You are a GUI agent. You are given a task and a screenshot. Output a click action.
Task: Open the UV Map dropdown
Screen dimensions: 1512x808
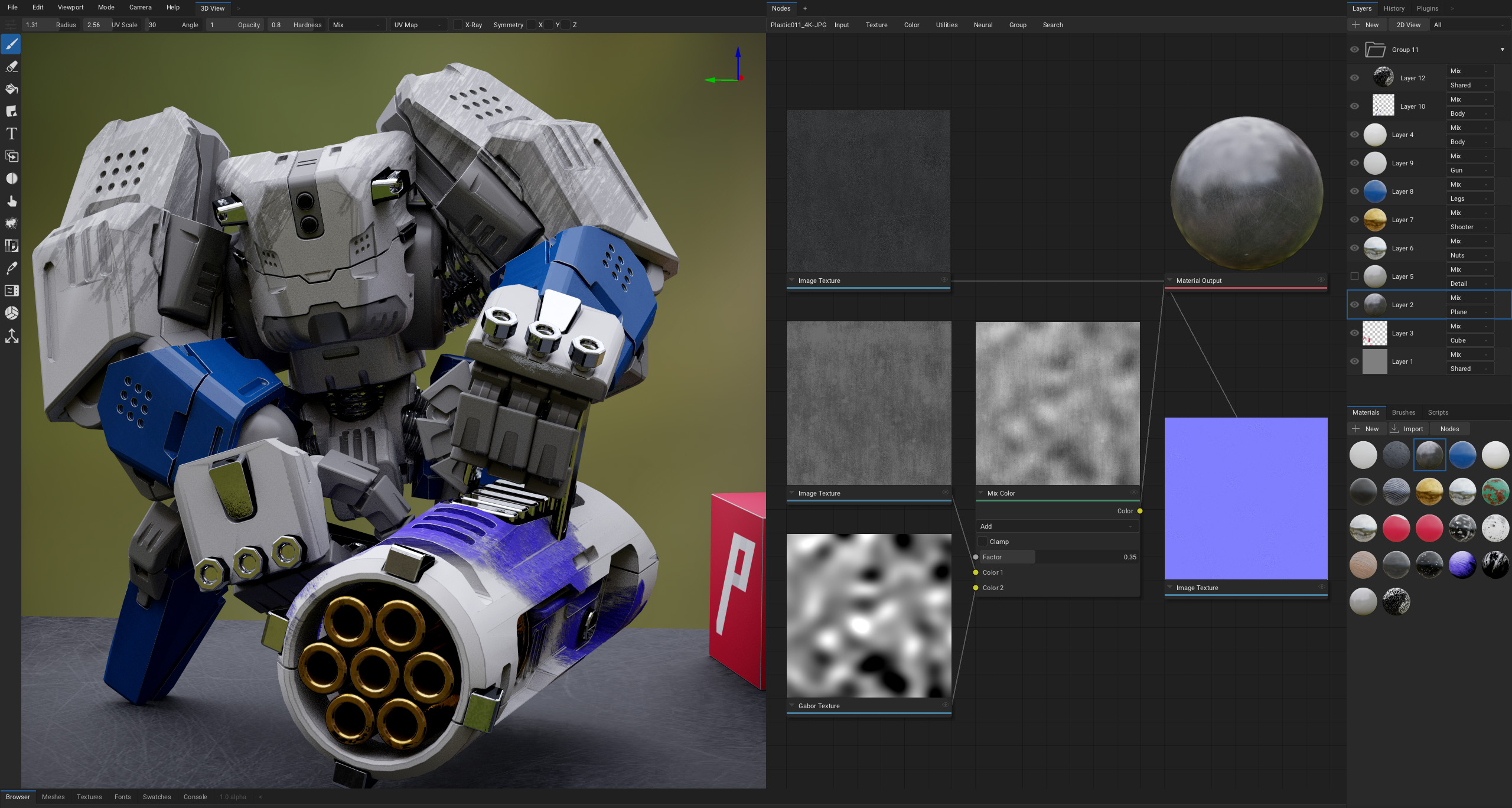tap(418, 25)
